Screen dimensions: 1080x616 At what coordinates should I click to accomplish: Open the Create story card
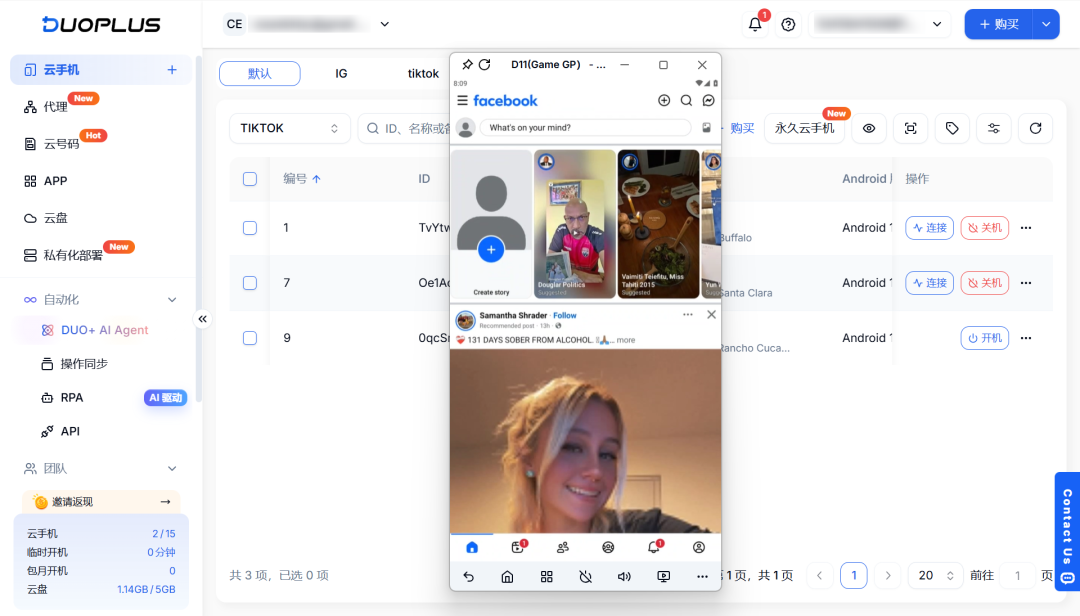[491, 224]
